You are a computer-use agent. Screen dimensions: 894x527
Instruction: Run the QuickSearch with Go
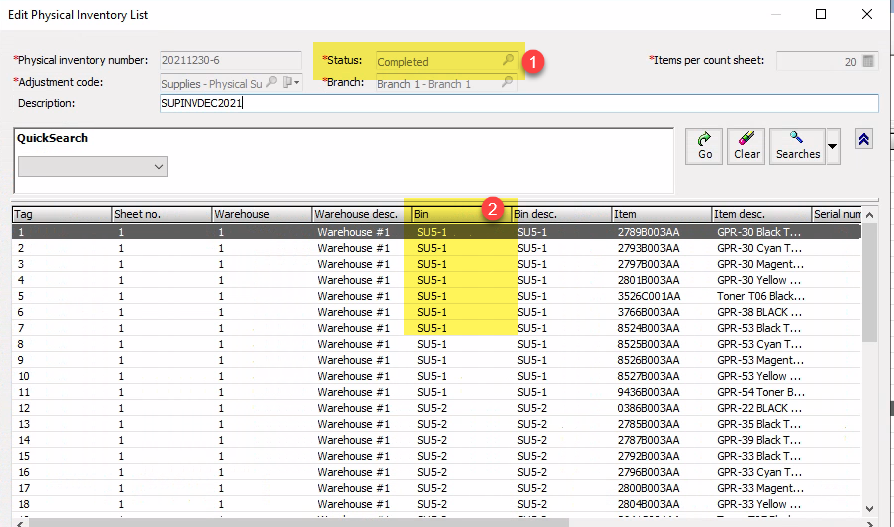(x=705, y=146)
